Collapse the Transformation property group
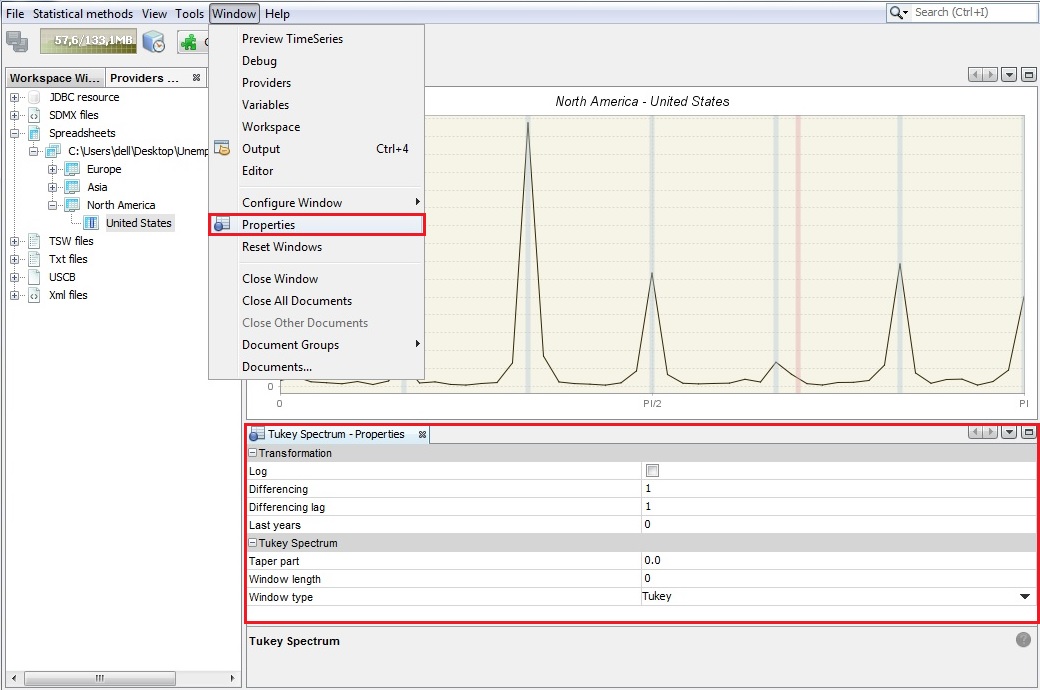 tap(253, 453)
